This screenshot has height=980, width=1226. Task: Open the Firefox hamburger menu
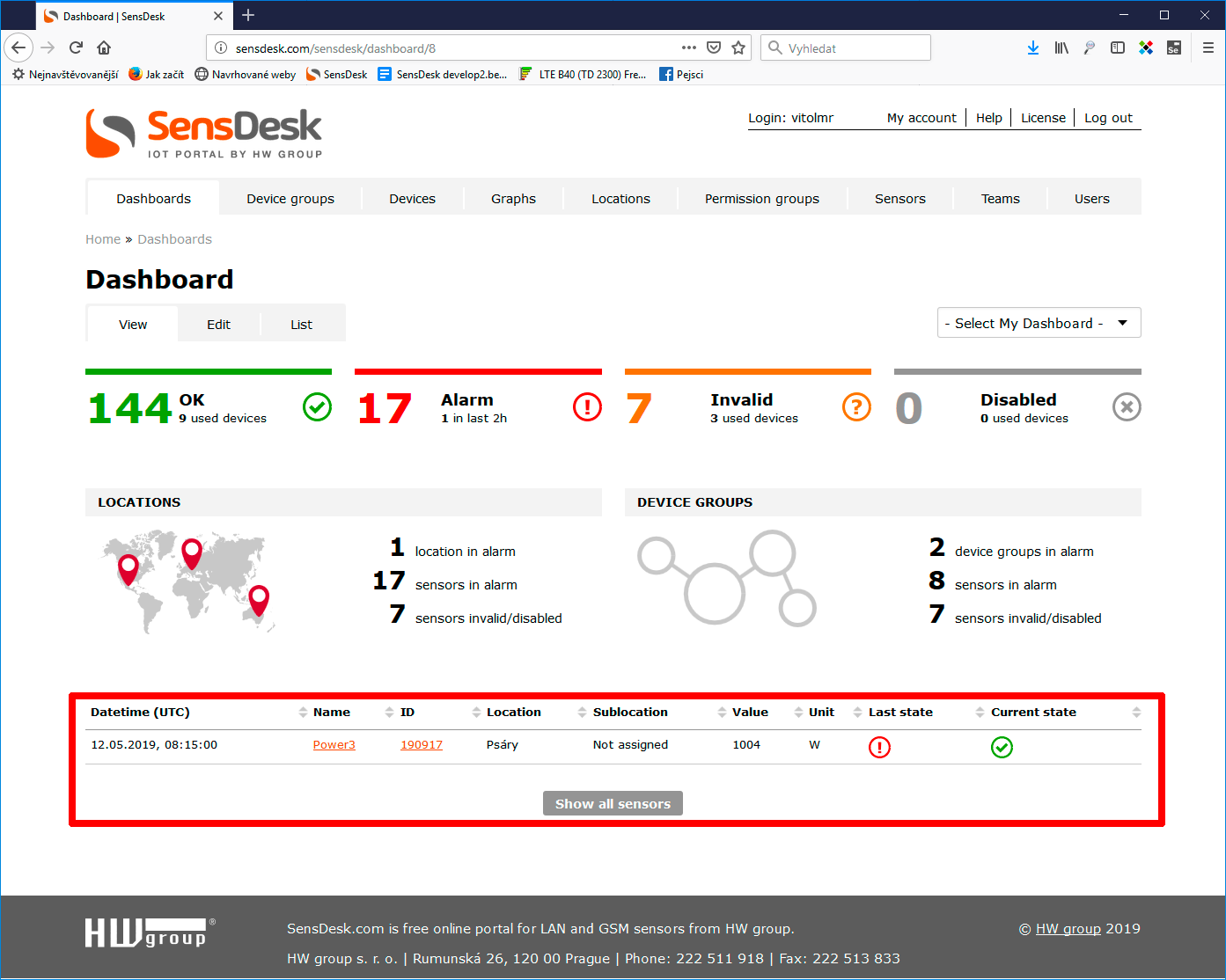coord(1208,48)
